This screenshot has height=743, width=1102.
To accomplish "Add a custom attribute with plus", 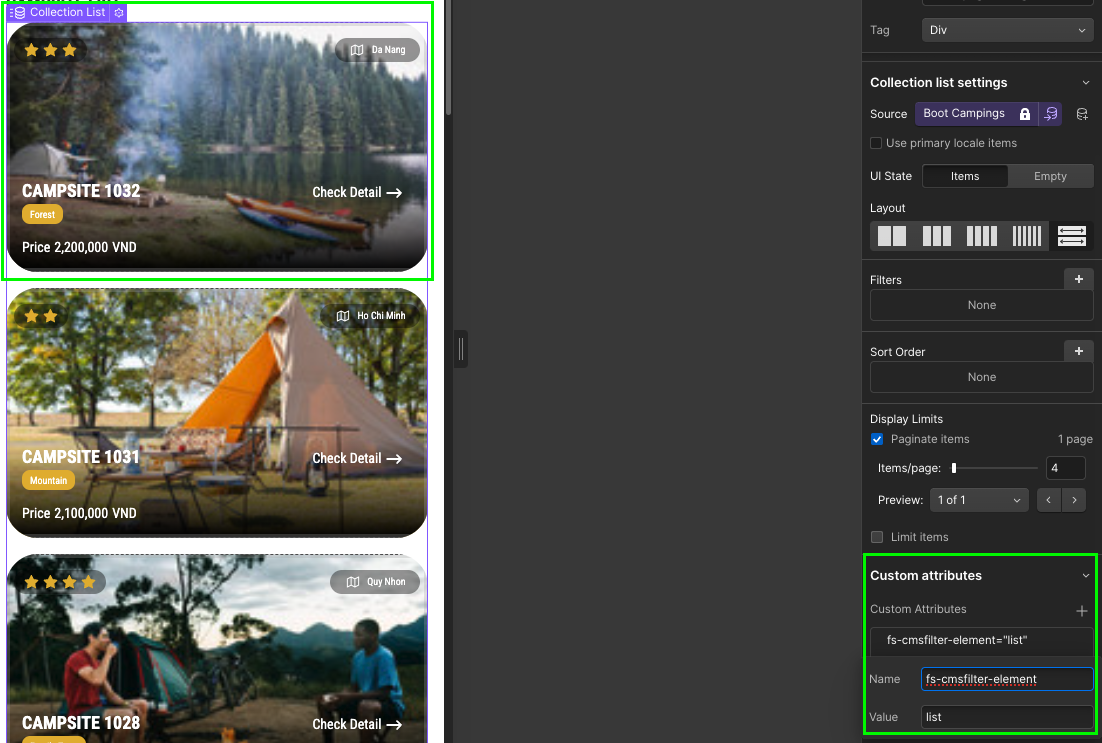I will [1082, 611].
